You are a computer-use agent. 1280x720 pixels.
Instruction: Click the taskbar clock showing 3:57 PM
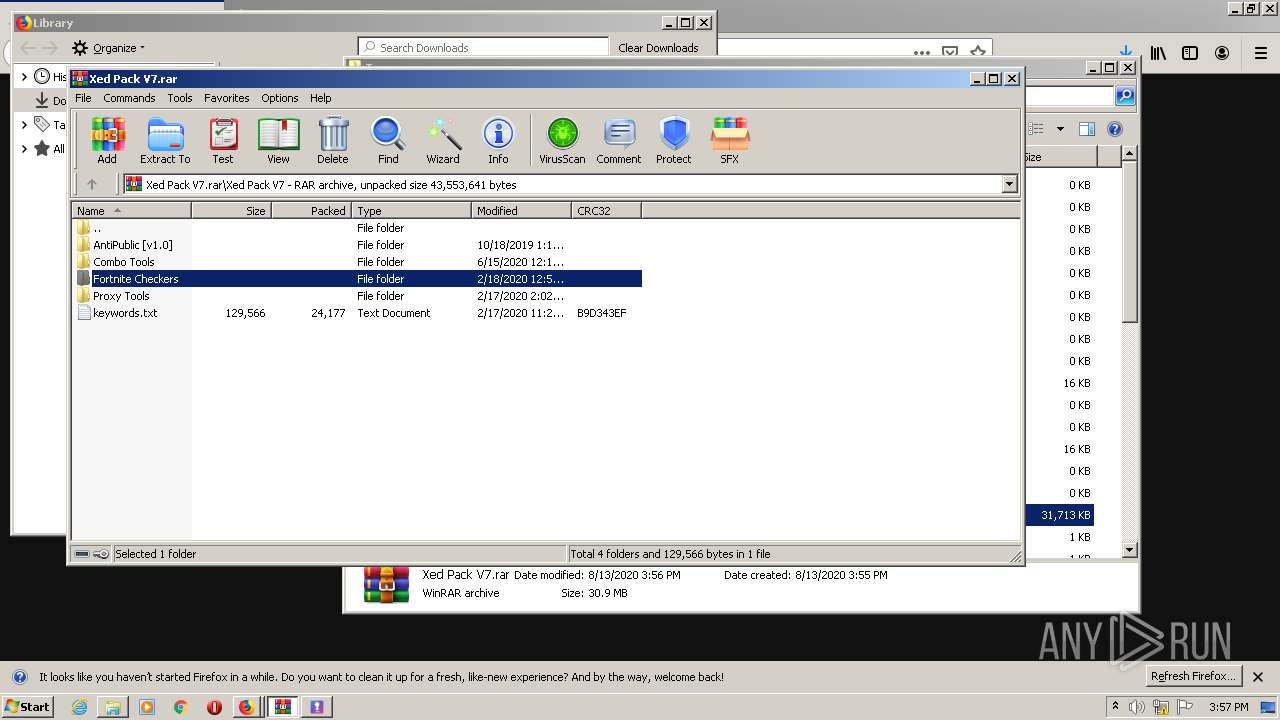pos(1228,707)
